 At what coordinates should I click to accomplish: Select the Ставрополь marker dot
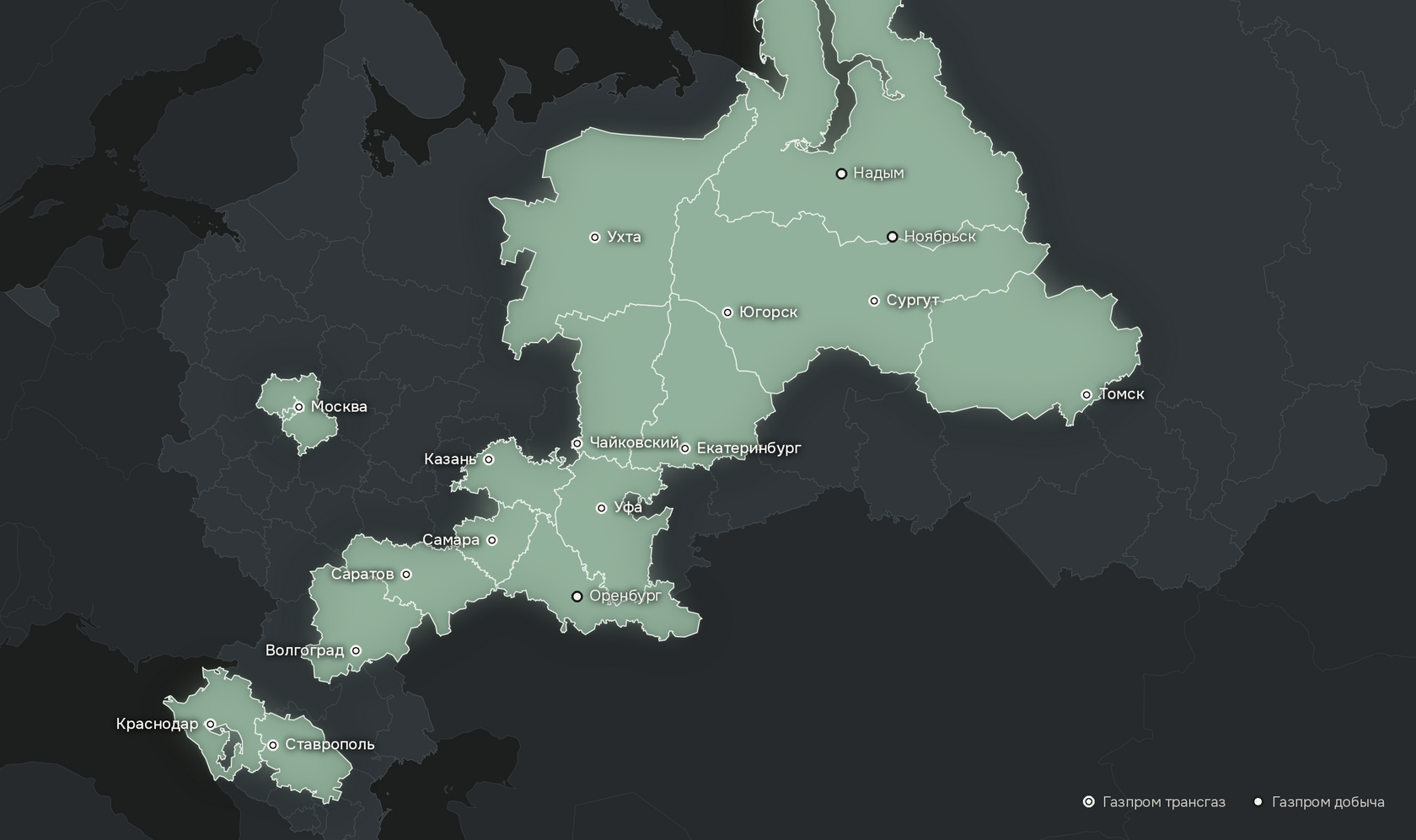coord(273,745)
